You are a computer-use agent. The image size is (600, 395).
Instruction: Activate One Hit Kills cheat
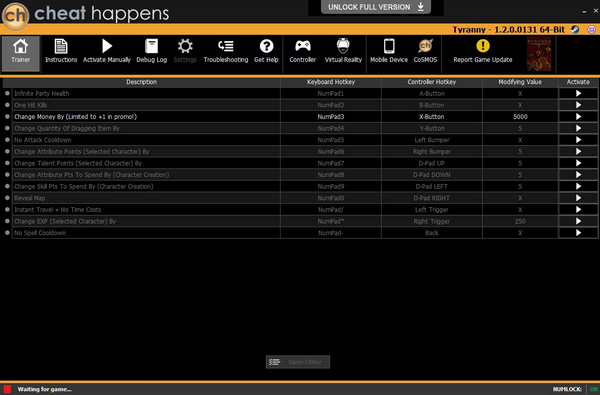click(x=578, y=105)
